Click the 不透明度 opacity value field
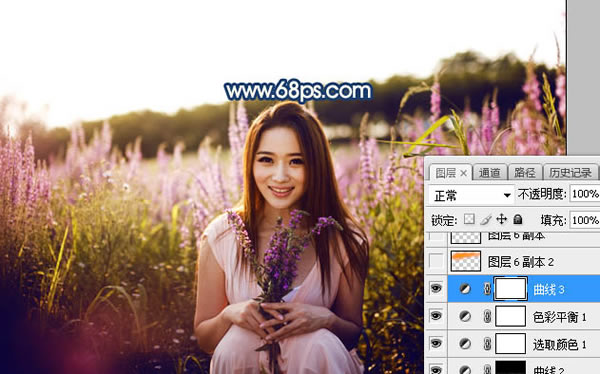 pyautogui.click(x=585, y=194)
